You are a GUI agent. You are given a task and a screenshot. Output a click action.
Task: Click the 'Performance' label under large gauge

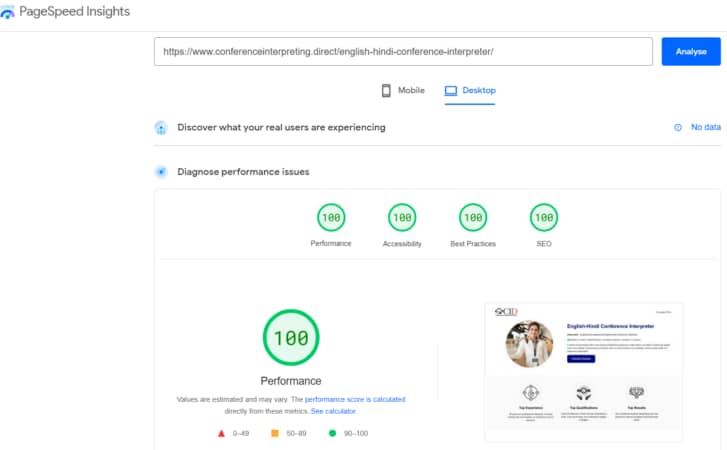pos(291,381)
